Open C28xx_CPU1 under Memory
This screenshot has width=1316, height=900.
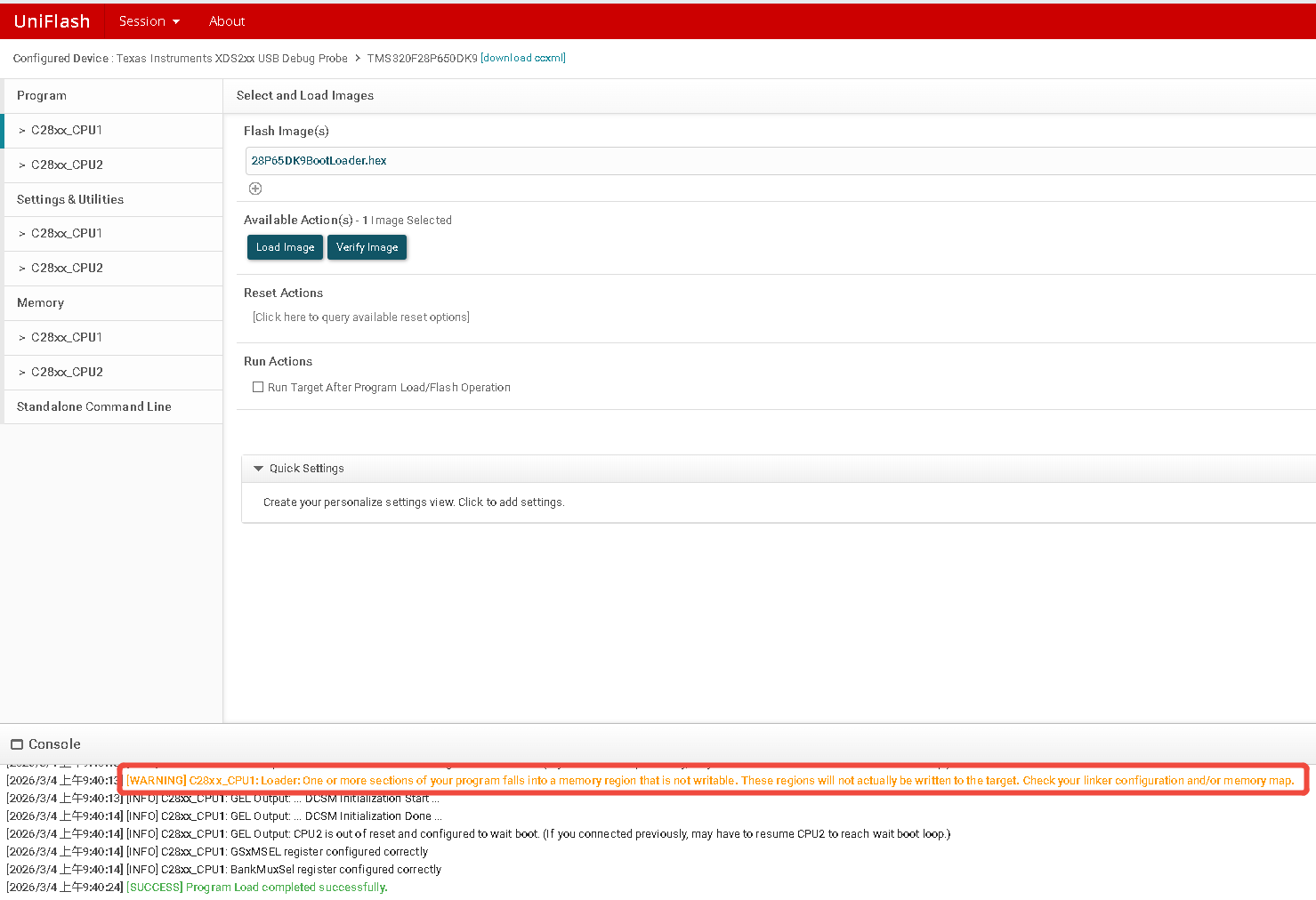[x=113, y=338]
